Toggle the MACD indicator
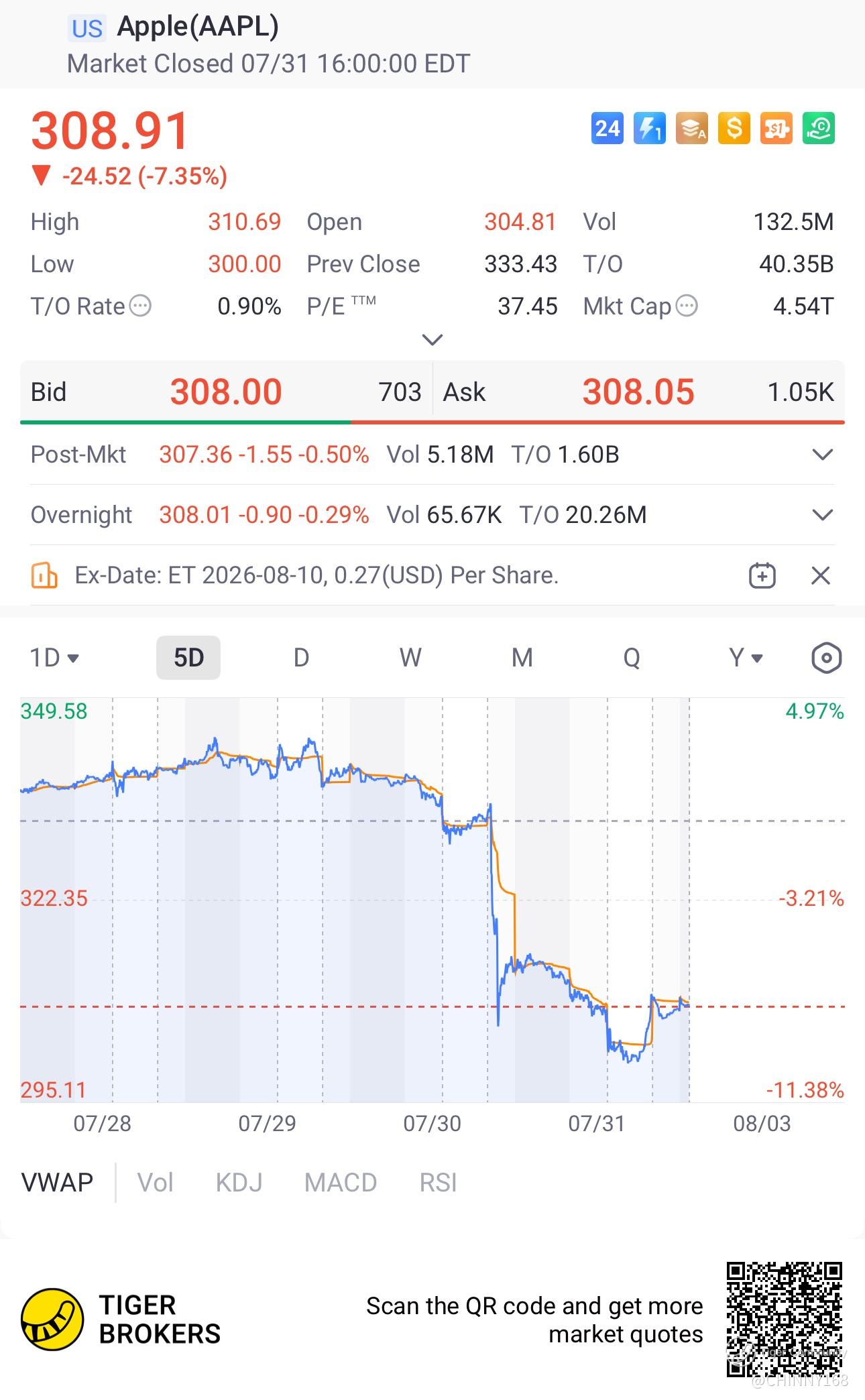The image size is (865, 1400). 341,1182
